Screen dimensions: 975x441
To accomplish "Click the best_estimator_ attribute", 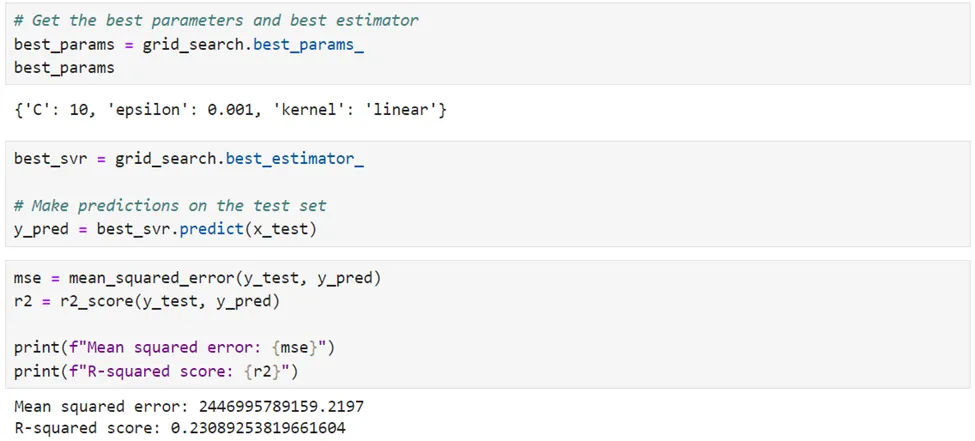I will point(294,159).
